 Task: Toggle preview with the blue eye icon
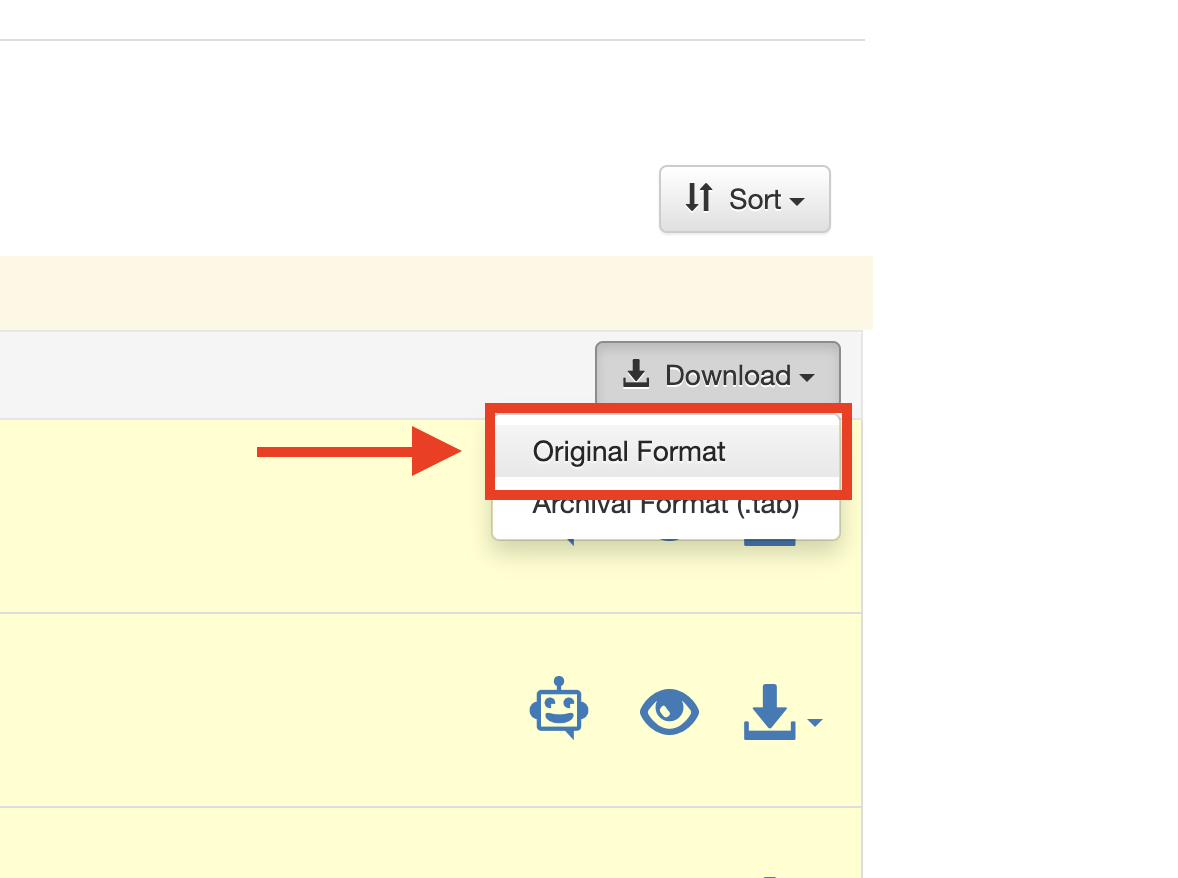click(x=669, y=712)
